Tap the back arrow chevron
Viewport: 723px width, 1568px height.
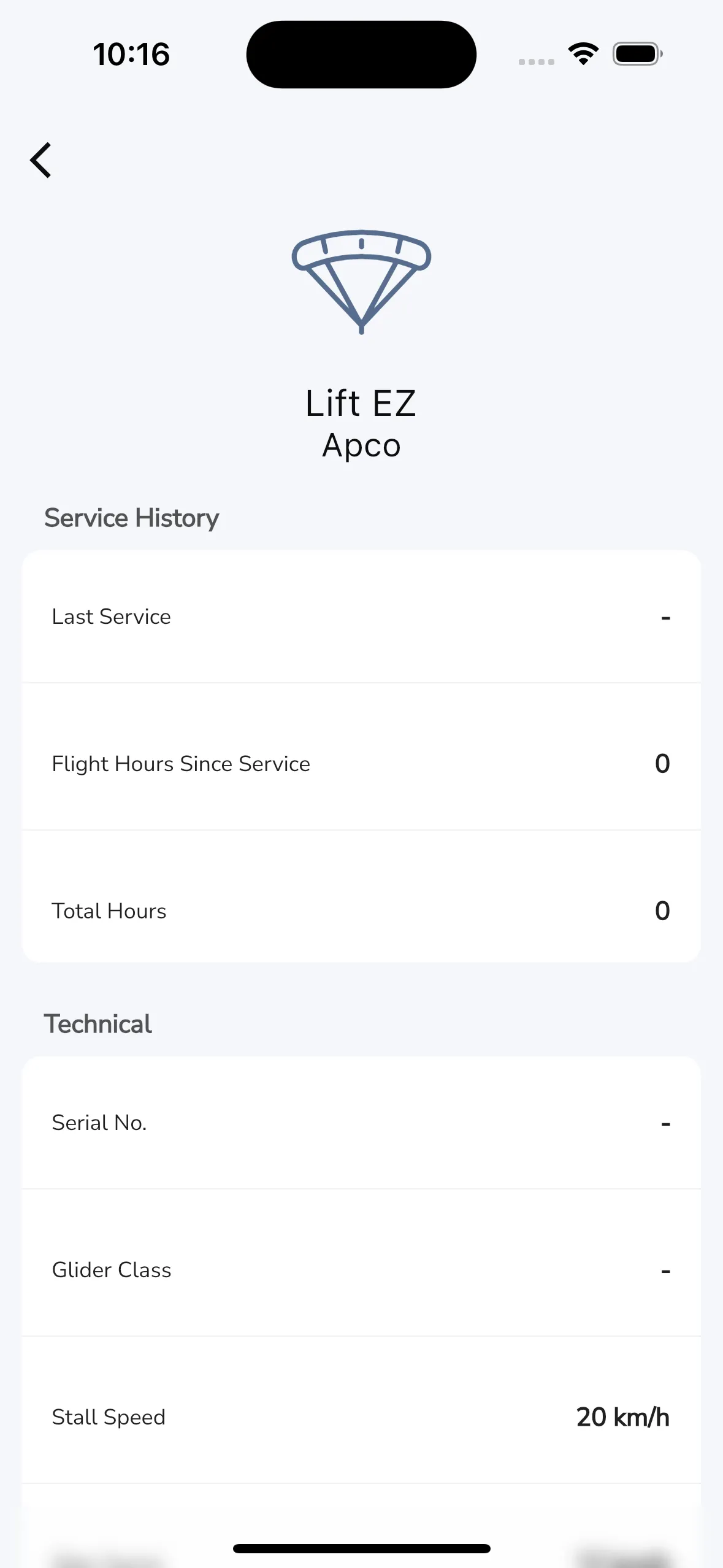point(41,160)
